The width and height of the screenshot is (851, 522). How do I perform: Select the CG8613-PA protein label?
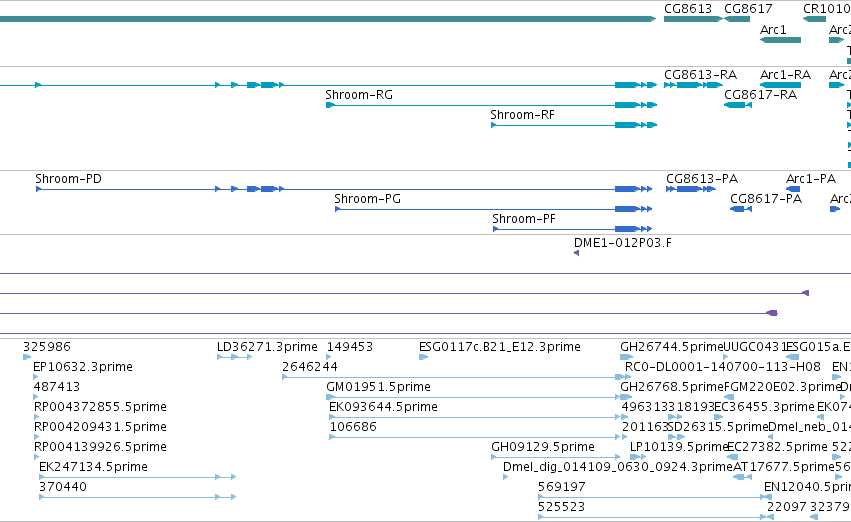point(702,179)
